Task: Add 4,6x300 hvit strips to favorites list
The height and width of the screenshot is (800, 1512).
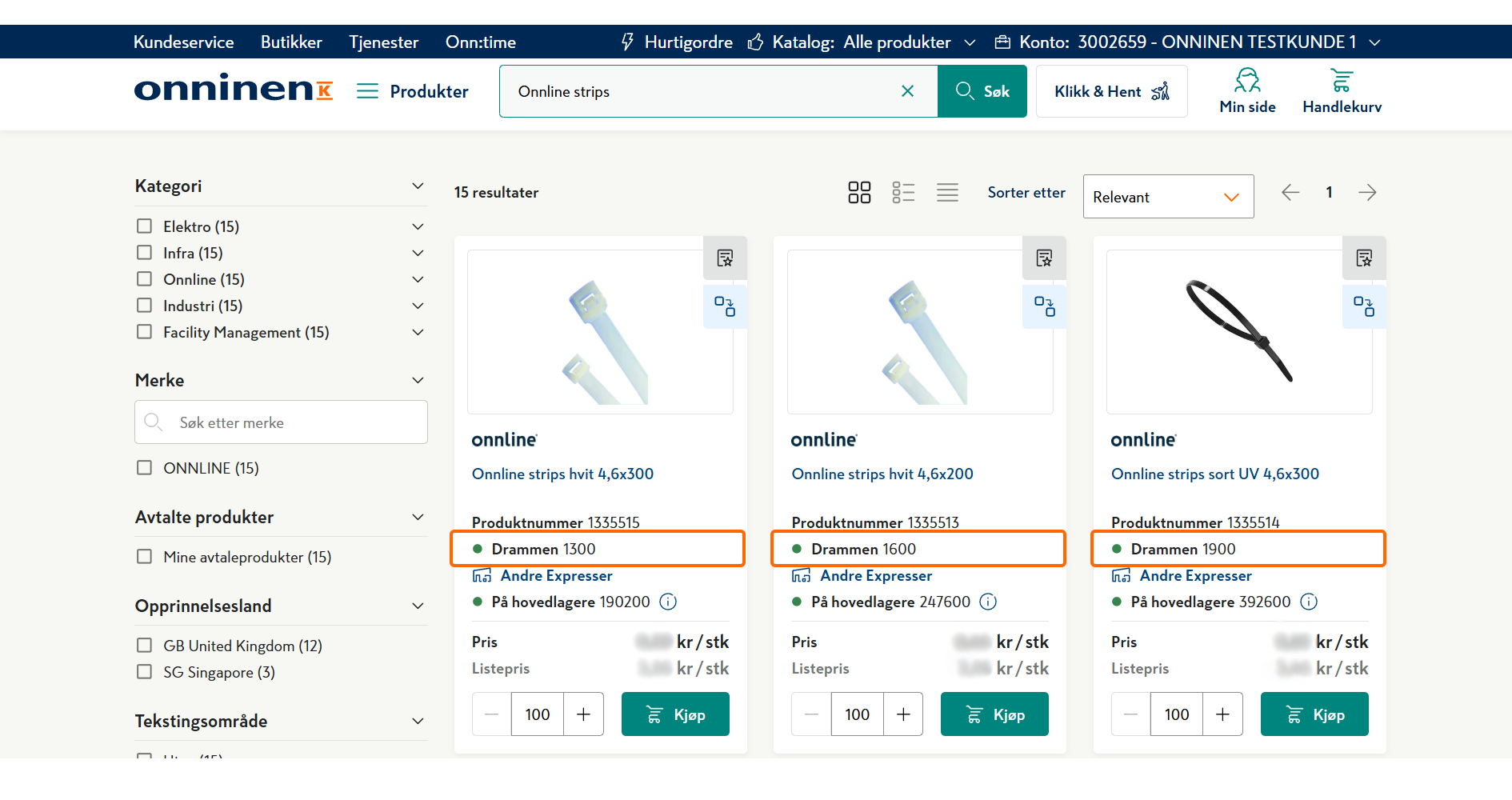Action: (725, 258)
